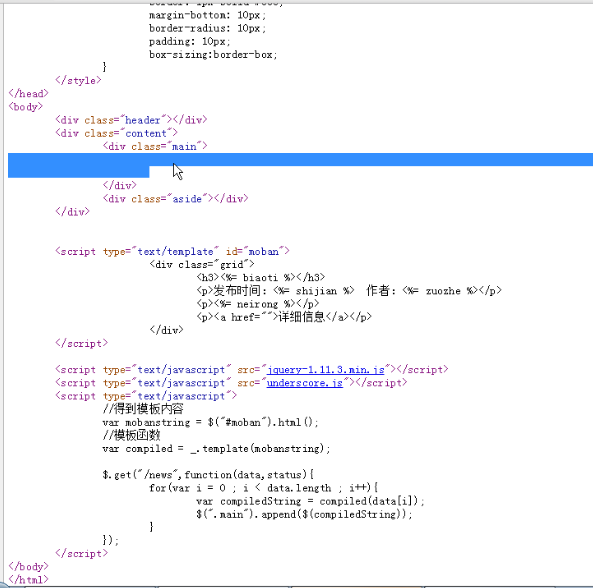The image size is (593, 588).
Task: Click the comment //模板函数
Action: [x=131, y=435]
